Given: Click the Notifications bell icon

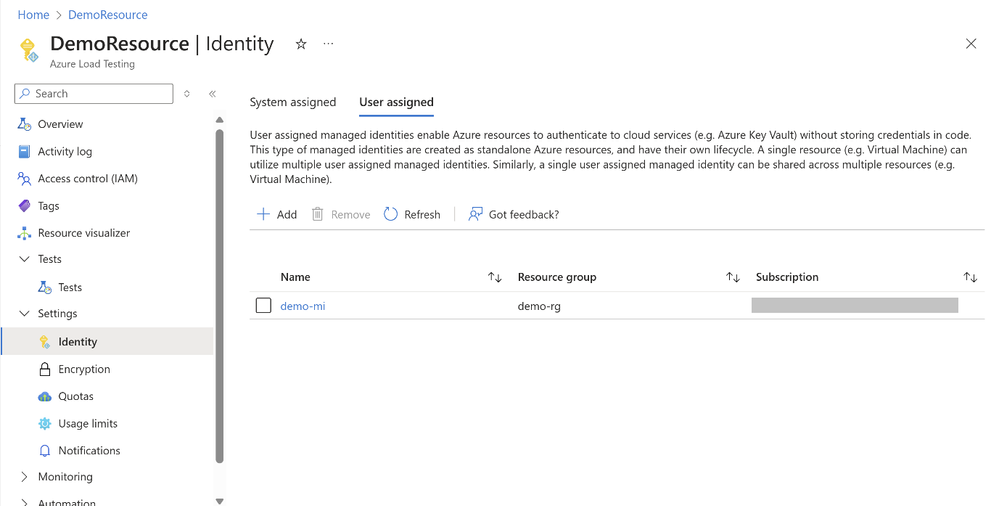Looking at the screenshot, I should coord(45,451).
